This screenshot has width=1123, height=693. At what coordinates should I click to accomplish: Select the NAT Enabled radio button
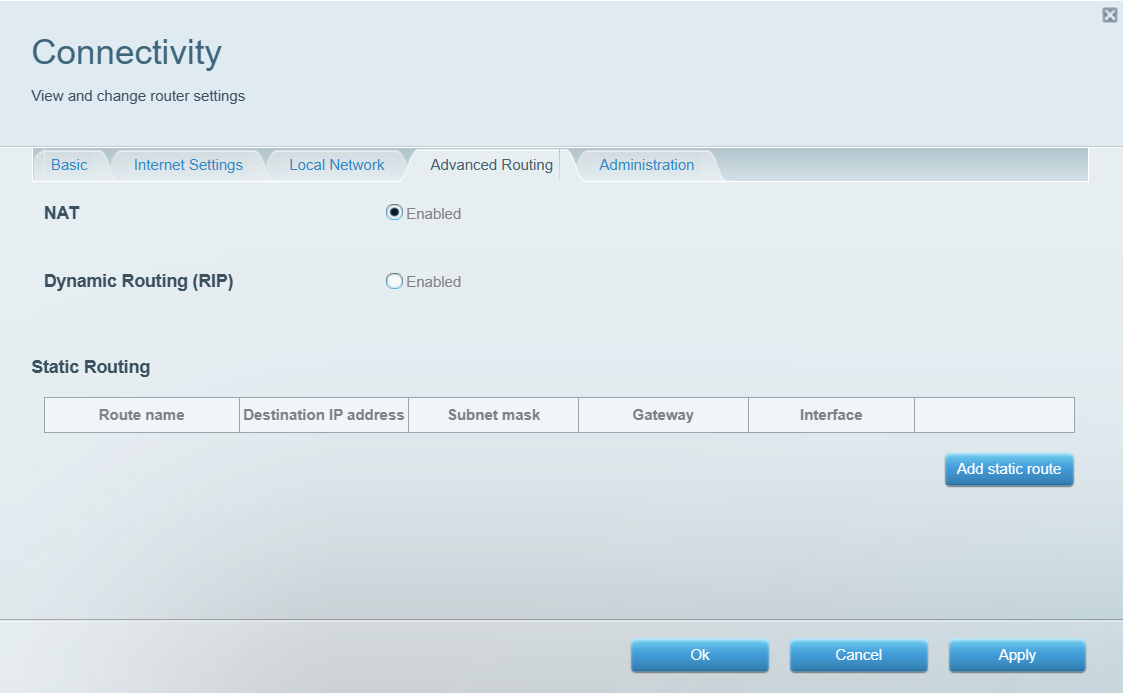(x=394, y=213)
